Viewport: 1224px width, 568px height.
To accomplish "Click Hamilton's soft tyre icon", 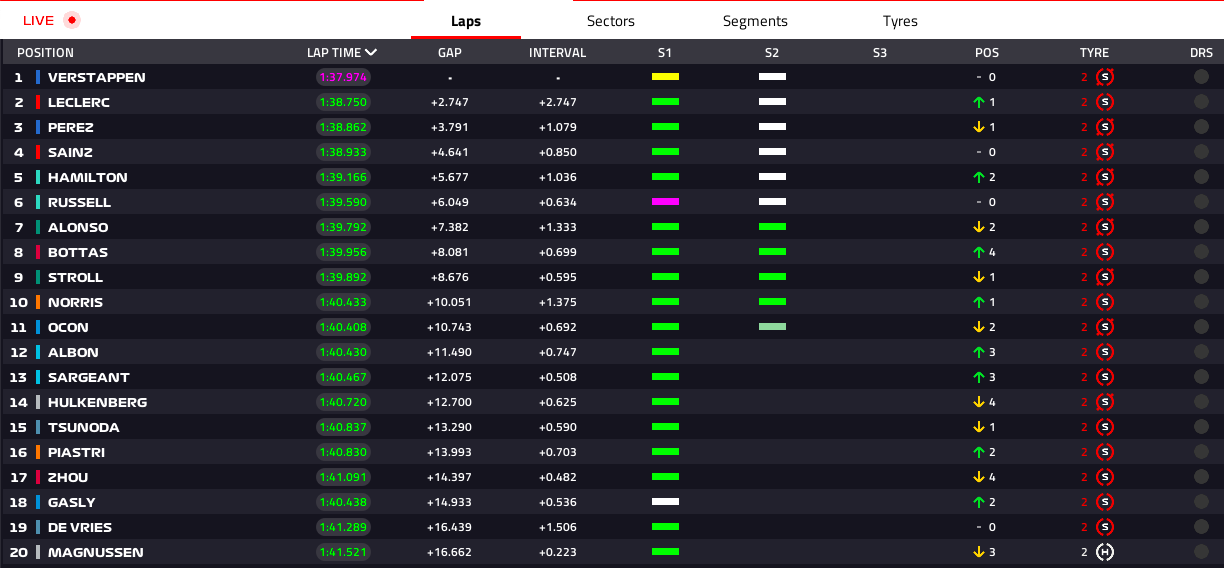I will click(x=1105, y=177).
